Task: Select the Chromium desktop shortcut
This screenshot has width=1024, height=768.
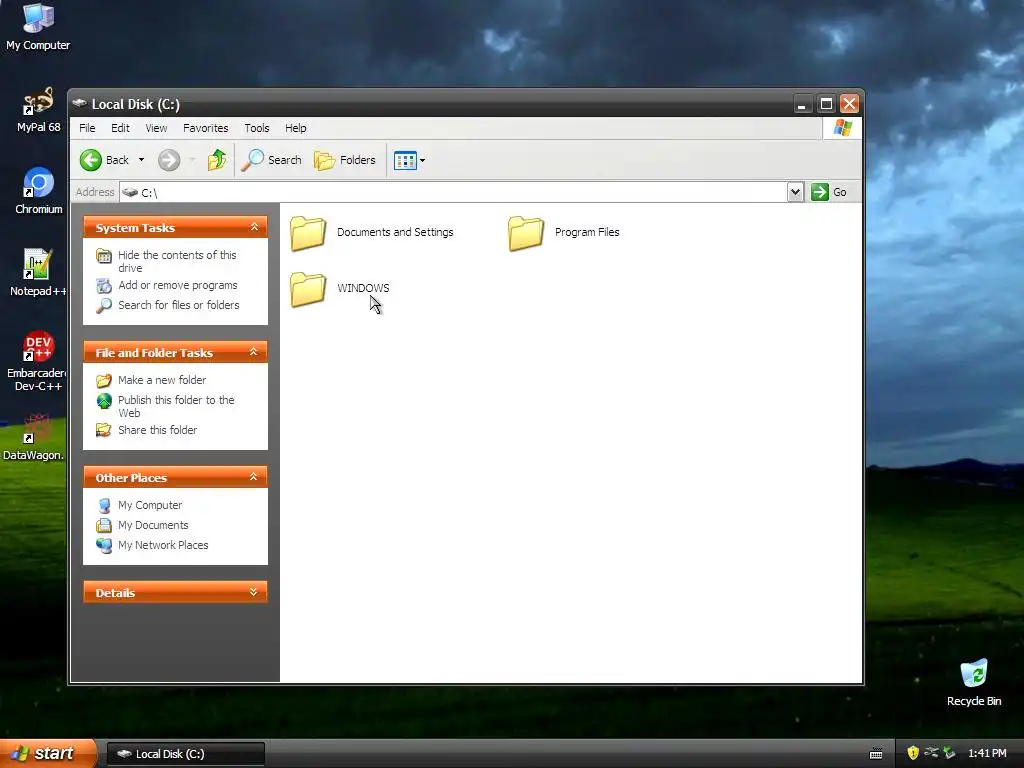Action: pos(38,191)
